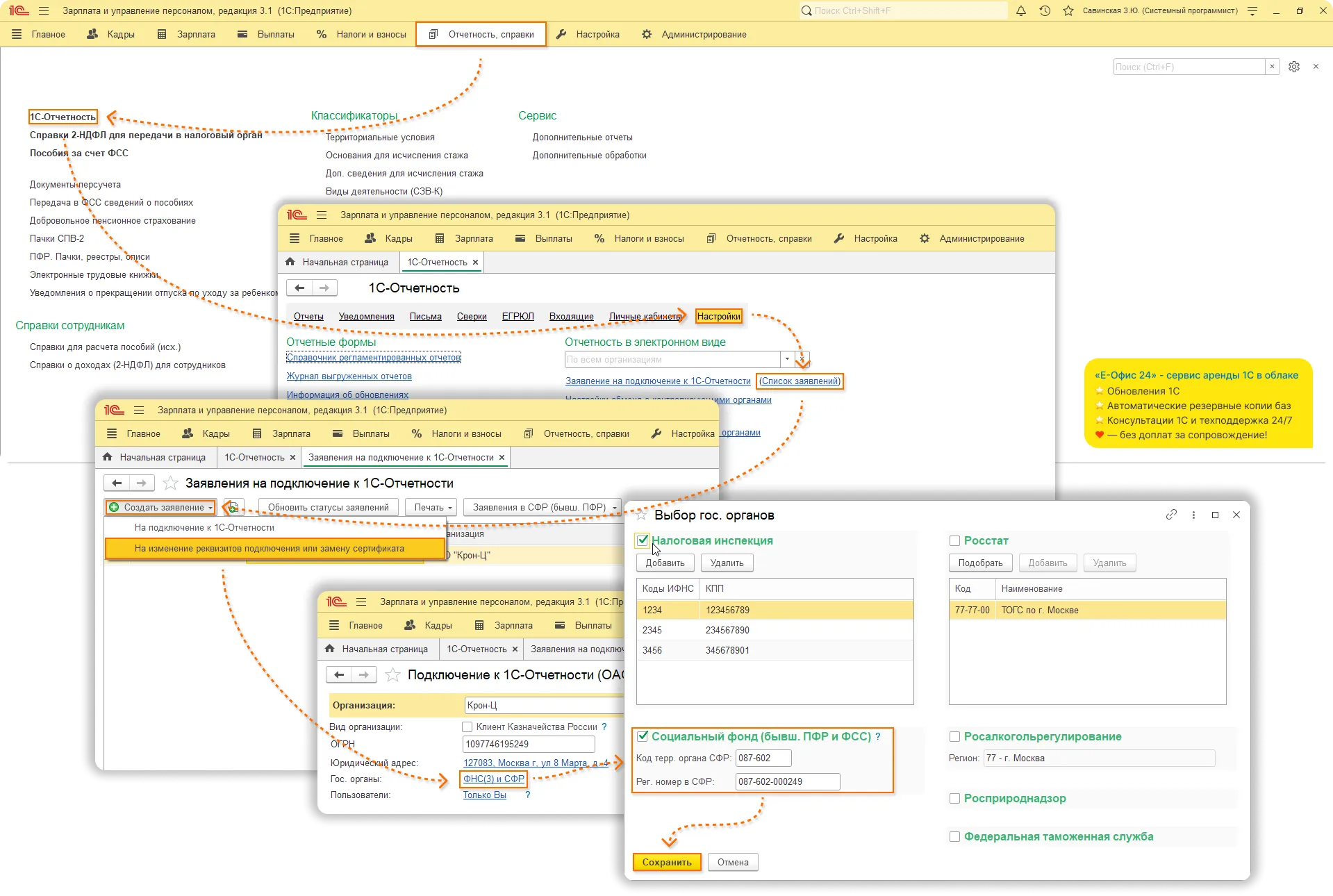Screen dimensions: 1333x896
Task: Click back arrow in Подключение к 1С-Отчетности window
Action: click(x=339, y=674)
